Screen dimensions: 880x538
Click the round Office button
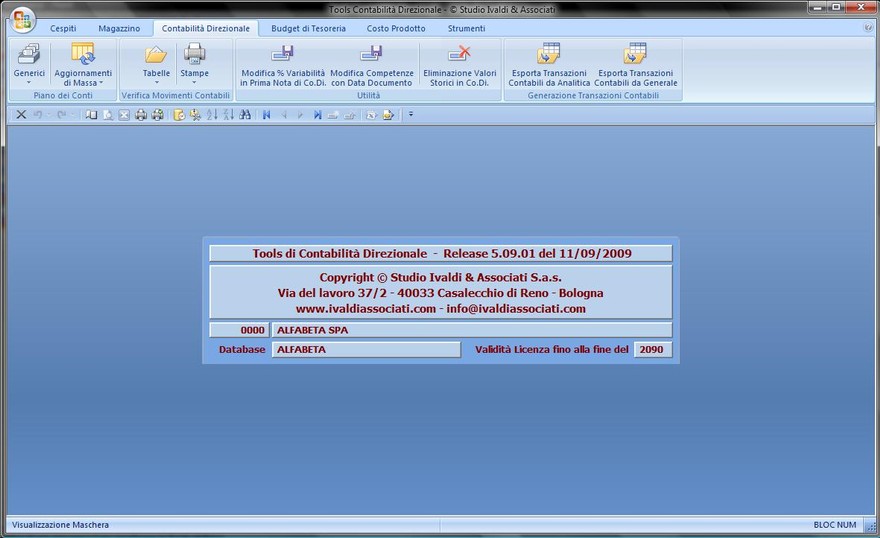[x=22, y=19]
